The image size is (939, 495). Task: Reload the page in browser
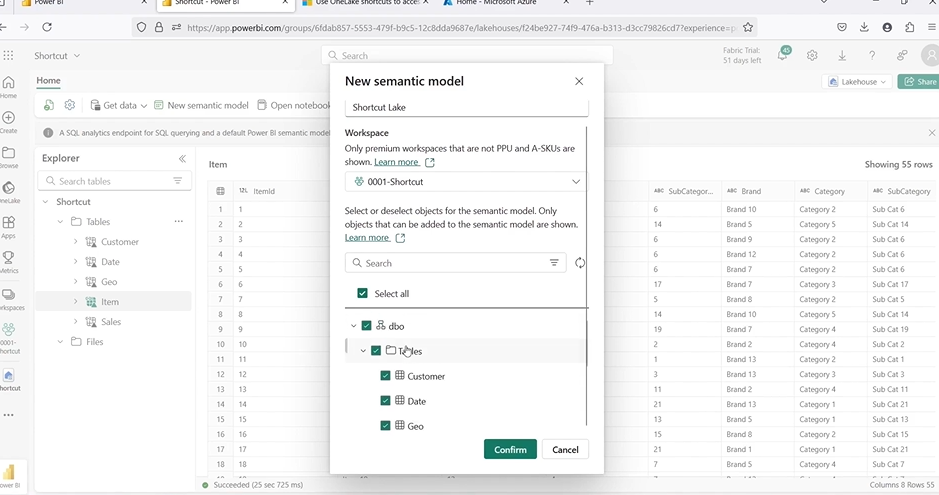pyautogui.click(x=47, y=27)
